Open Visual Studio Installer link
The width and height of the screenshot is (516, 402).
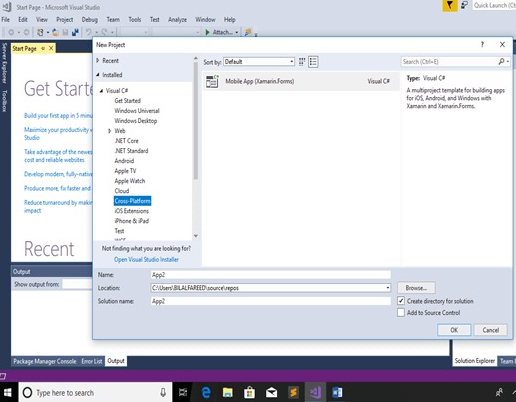pos(146,260)
